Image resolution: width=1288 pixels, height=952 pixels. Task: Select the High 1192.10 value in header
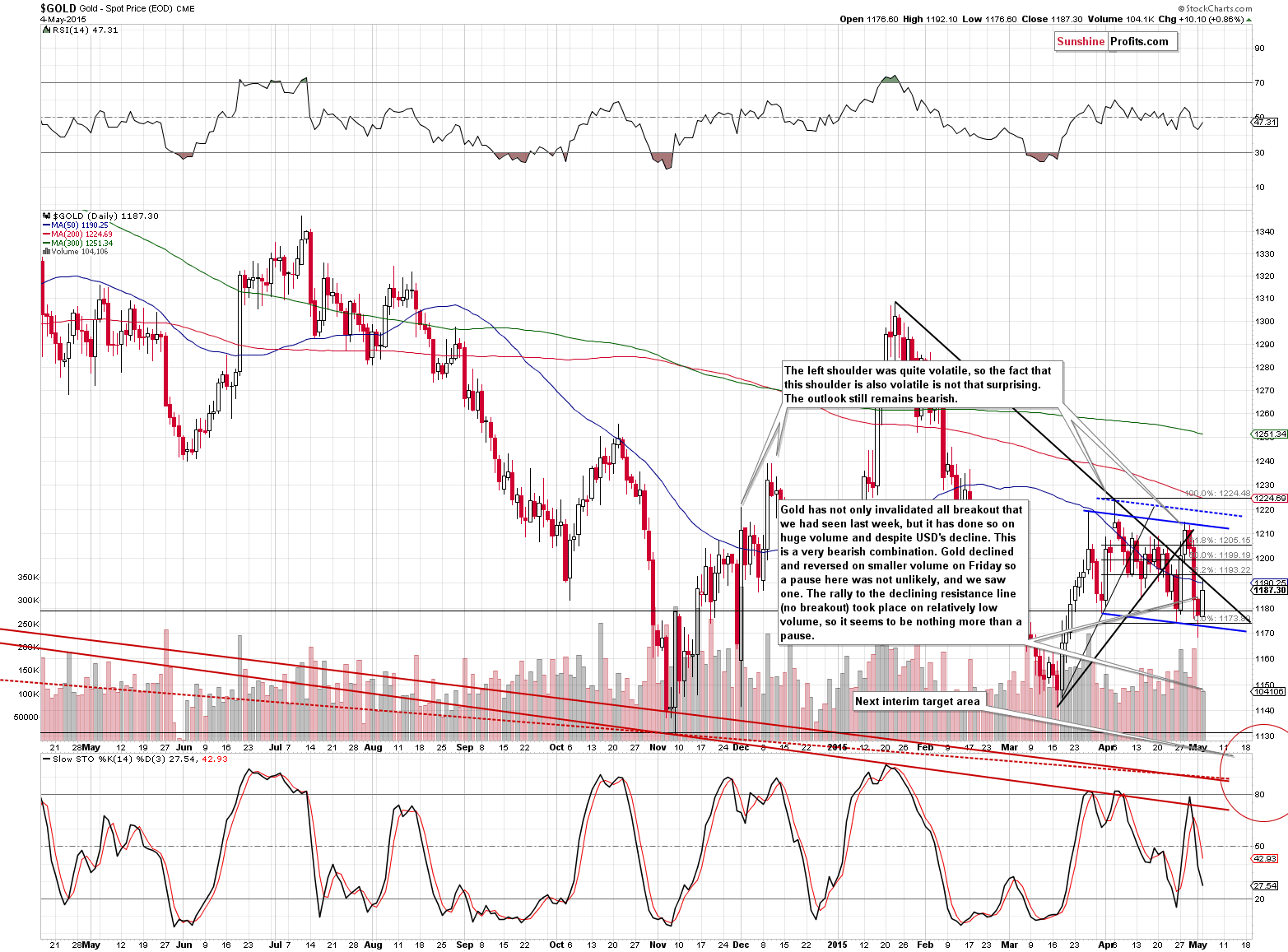click(930, 19)
